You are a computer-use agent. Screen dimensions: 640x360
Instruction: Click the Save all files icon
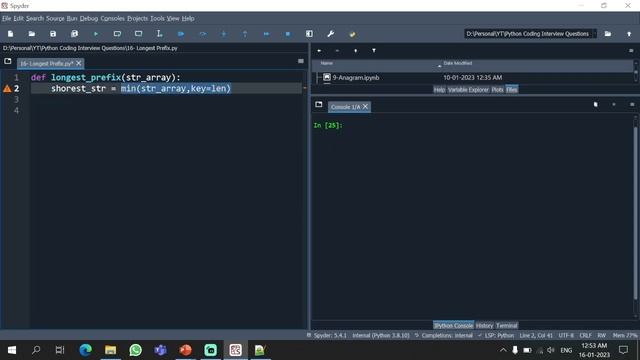coord(74,34)
